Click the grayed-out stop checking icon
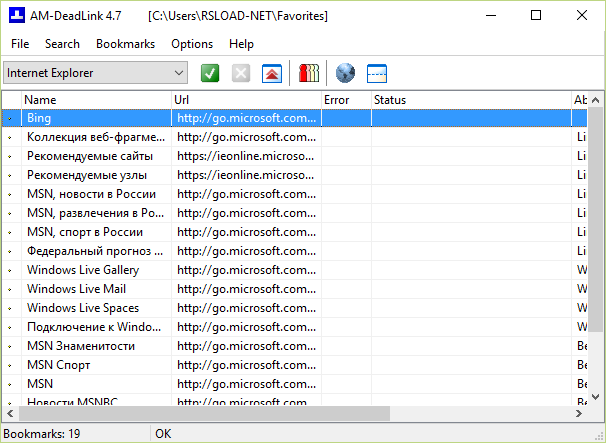Image resolution: width=606 pixels, height=443 pixels. pyautogui.click(x=241, y=73)
